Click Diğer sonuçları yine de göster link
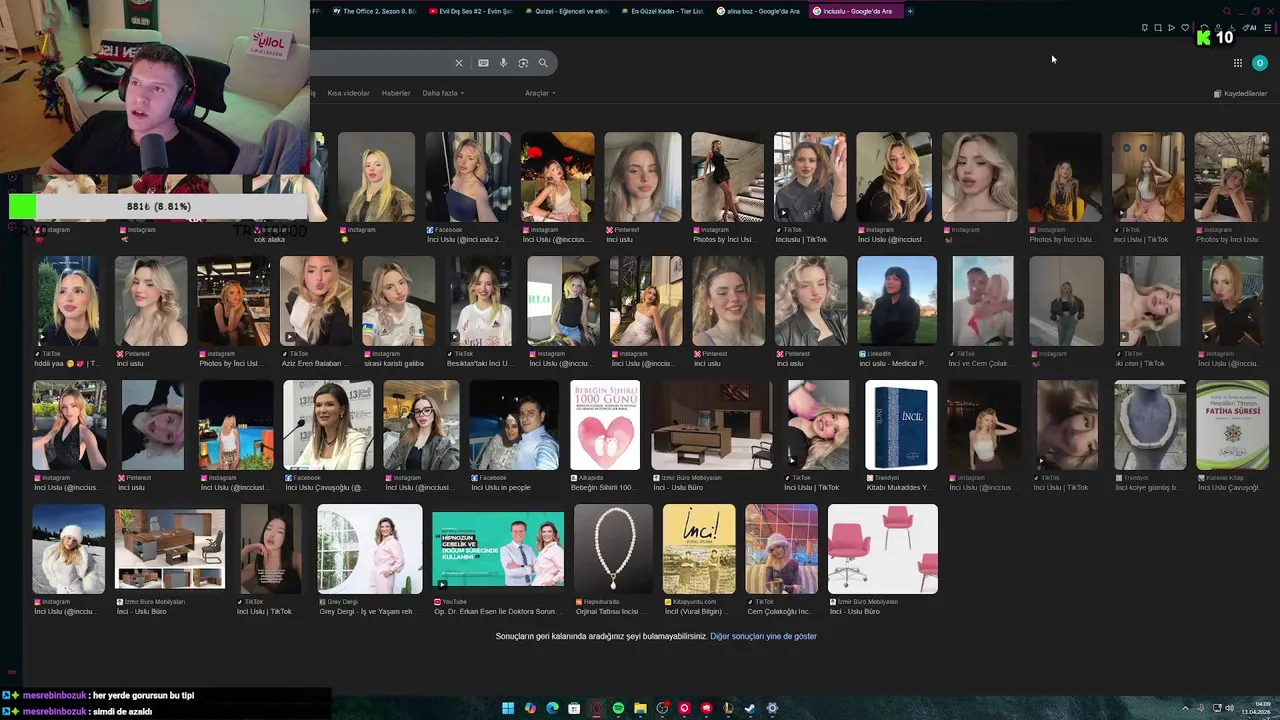Viewport: 1280px width, 720px height. tap(763, 636)
